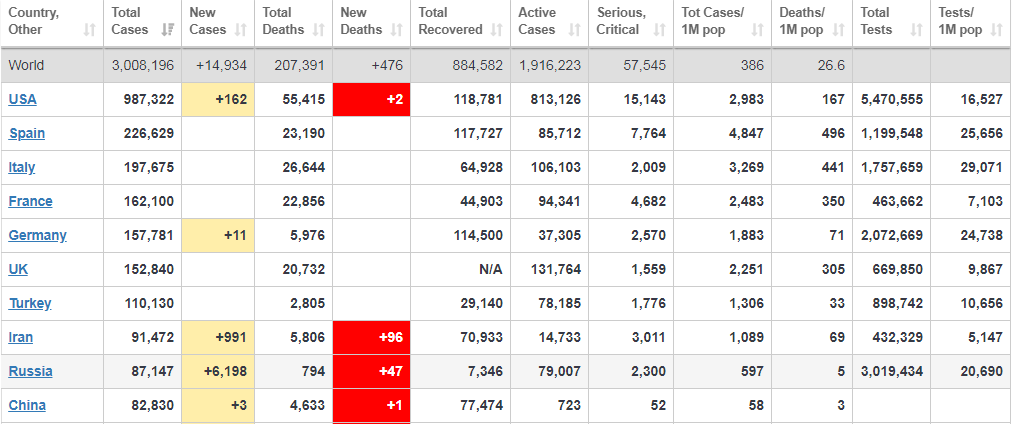Select the Iran country link
The image size is (1012, 424).
coord(21,337)
